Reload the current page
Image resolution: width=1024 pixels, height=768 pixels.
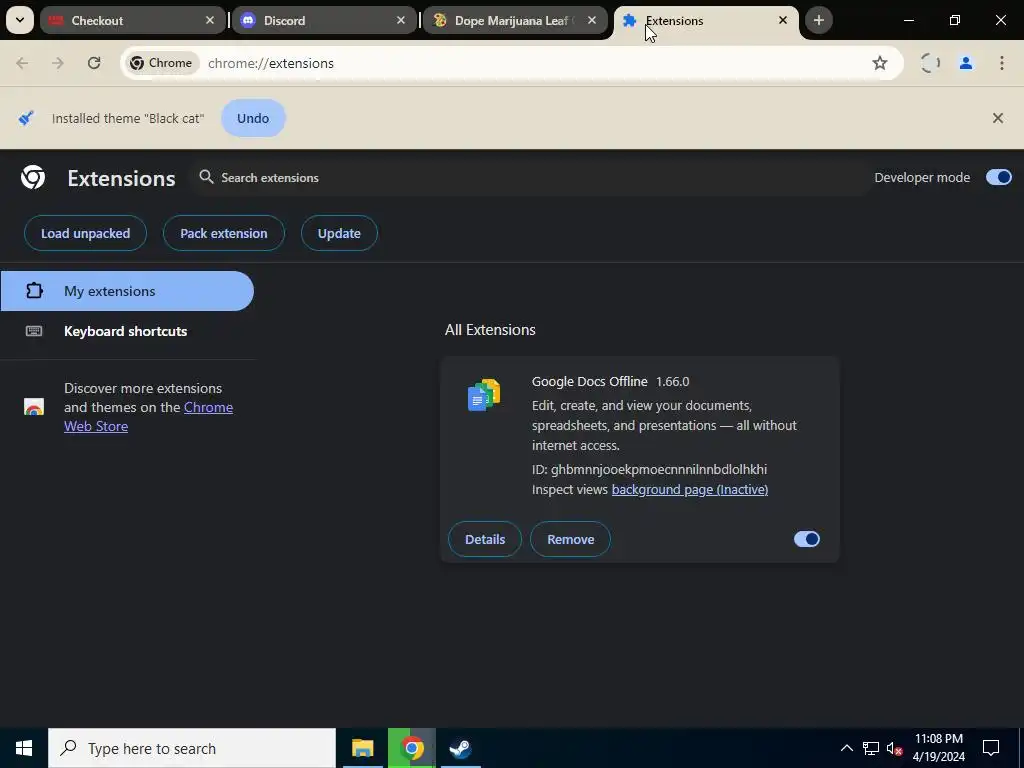pyautogui.click(x=94, y=63)
